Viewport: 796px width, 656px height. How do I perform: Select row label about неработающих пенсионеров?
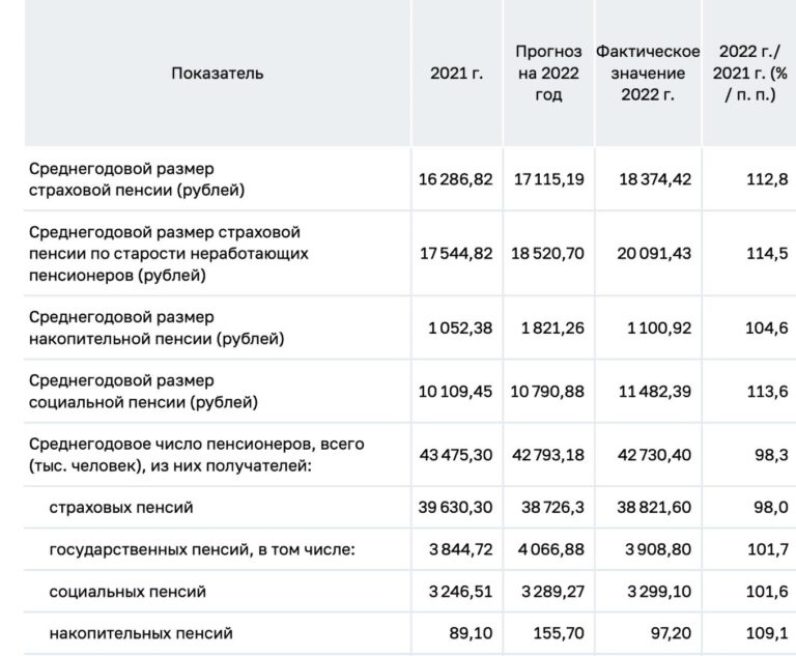[x=169, y=253]
